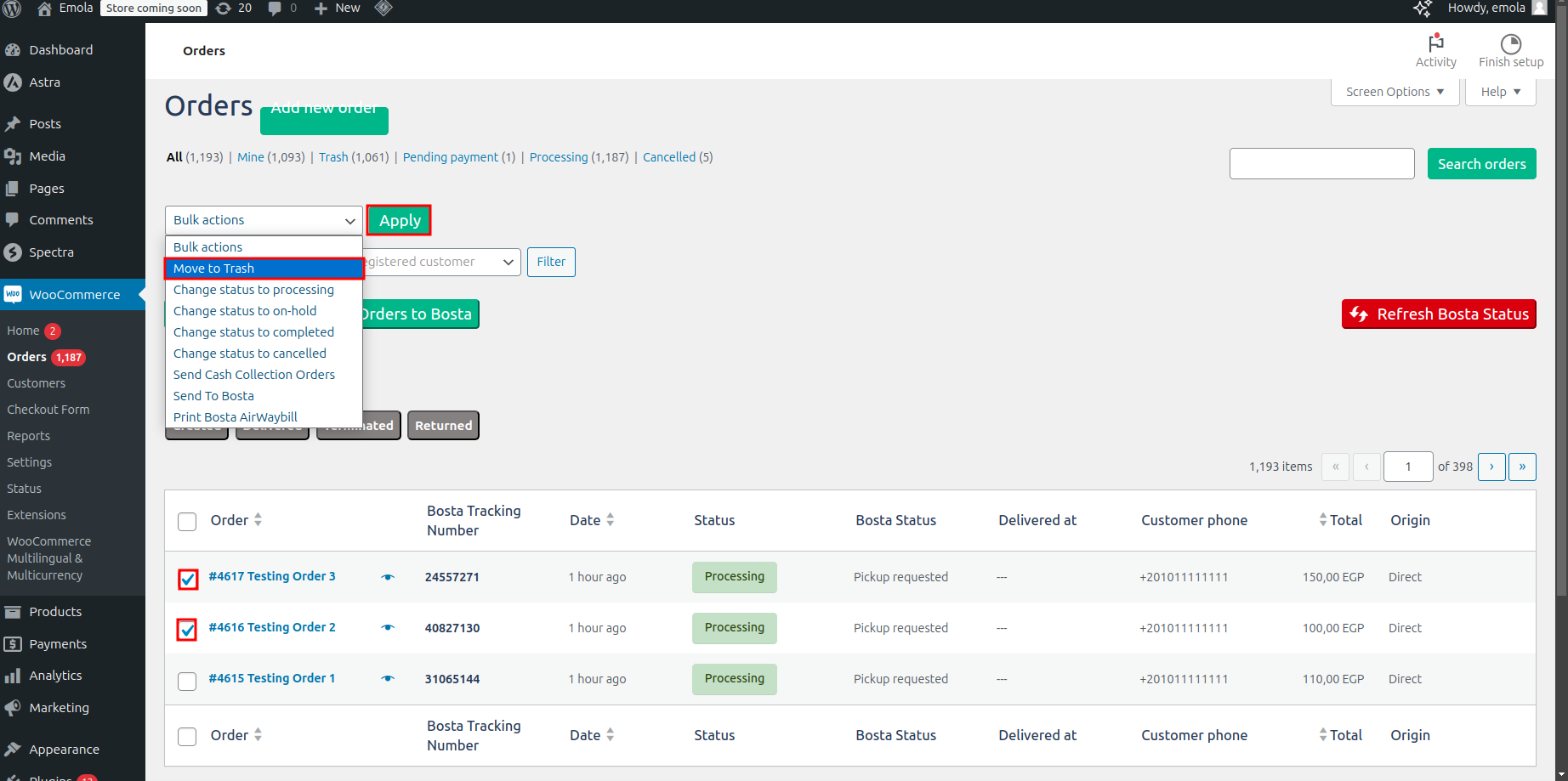Open the registered customer filter dropdown
The image size is (1568, 781).
tap(442, 262)
